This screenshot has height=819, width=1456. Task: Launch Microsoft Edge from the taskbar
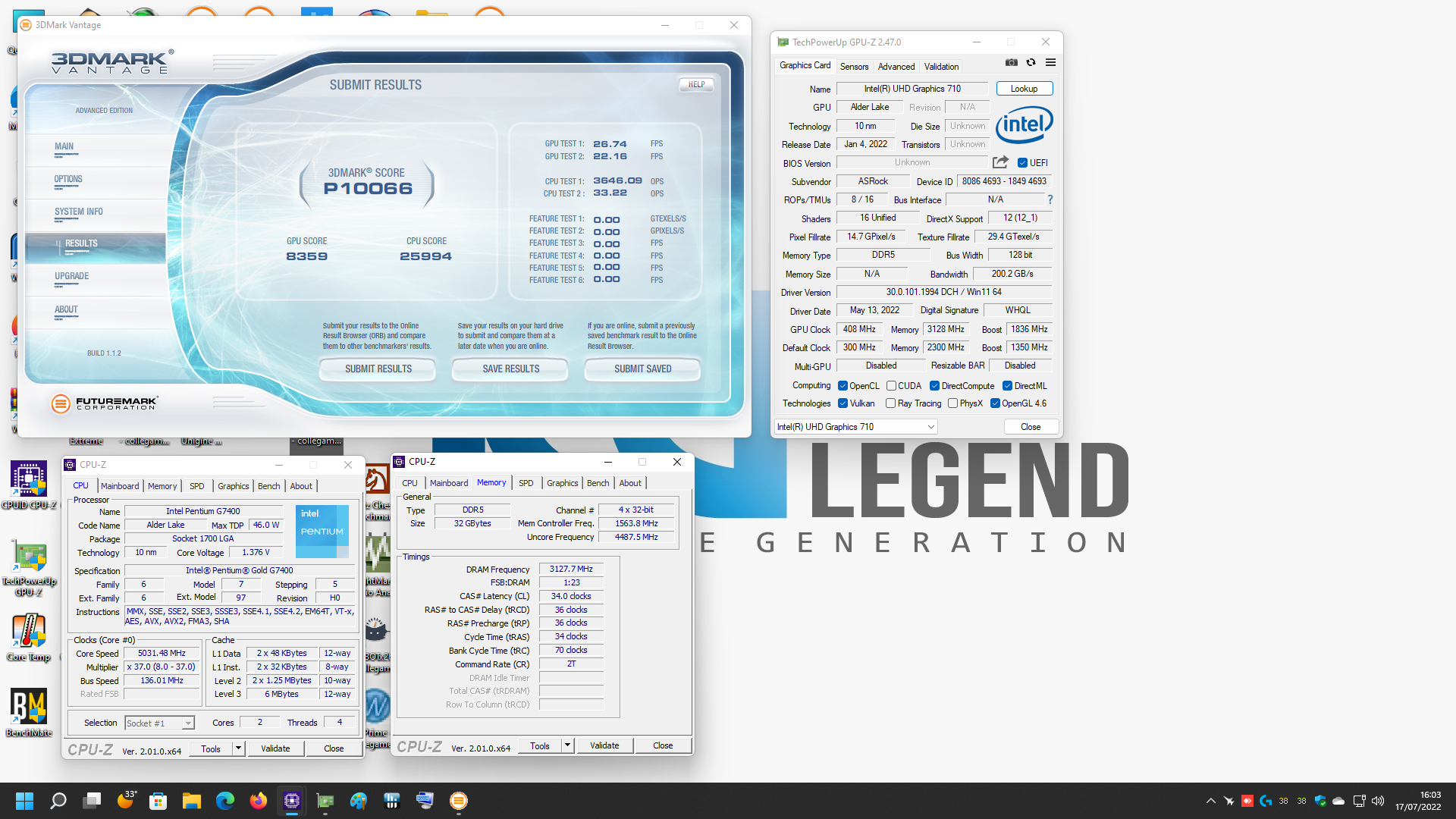tap(225, 801)
